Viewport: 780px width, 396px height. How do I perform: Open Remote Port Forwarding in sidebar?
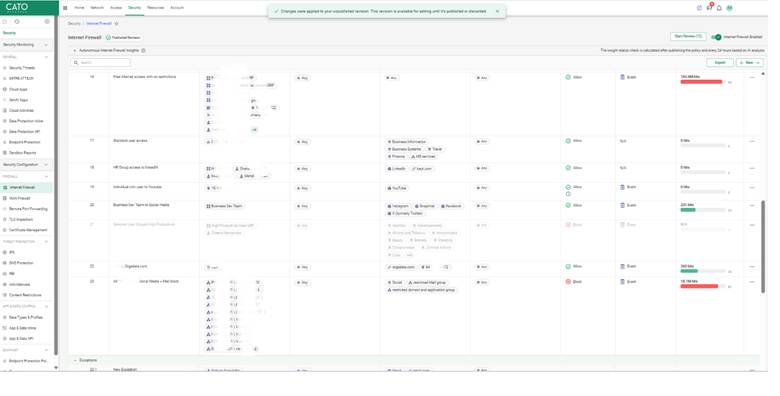[28, 209]
